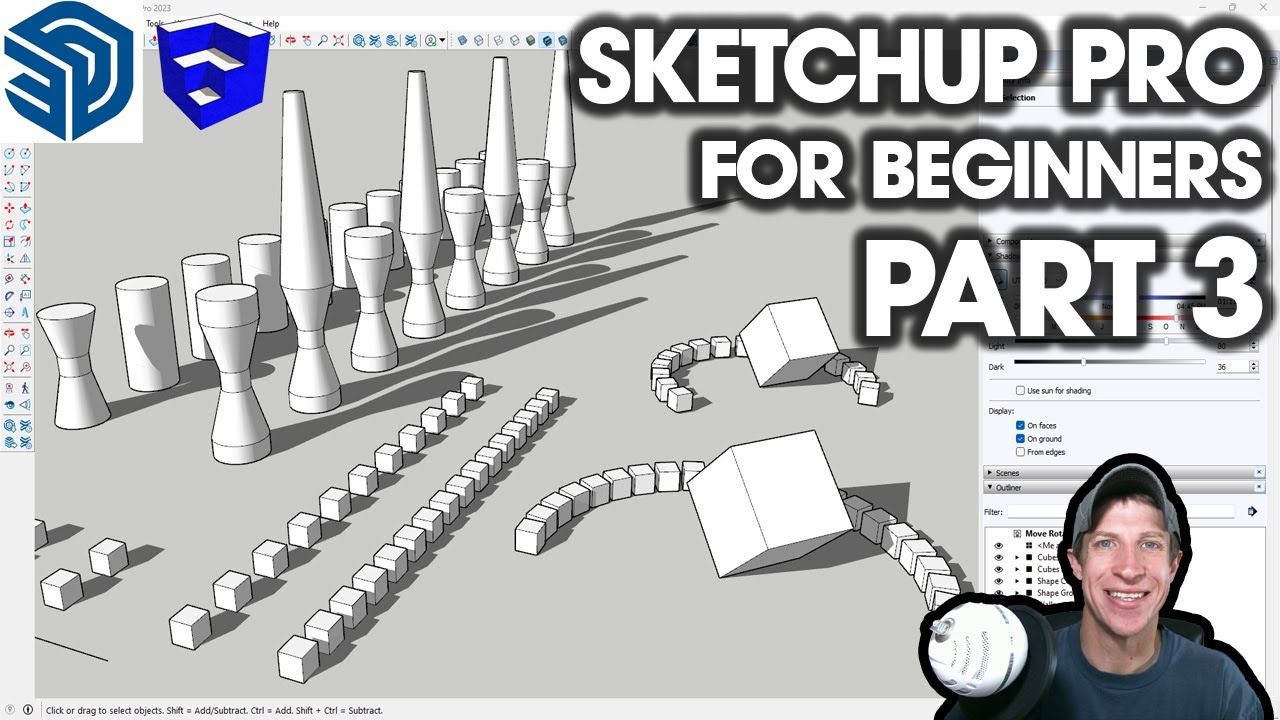Viewport: 1280px width, 720px height.
Task: Click the user account icon in top toolbar
Action: [x=430, y=40]
